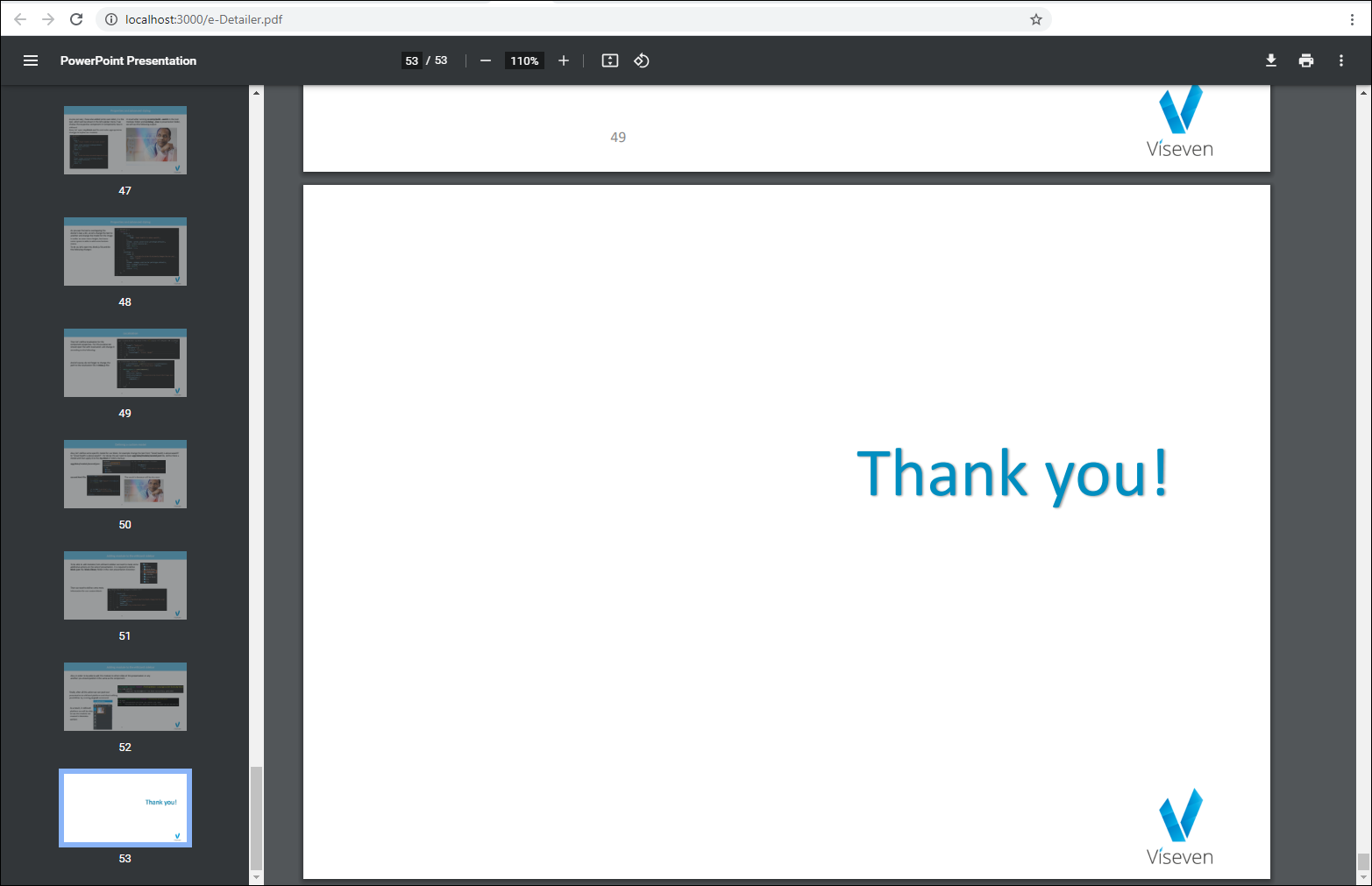Zoom out of the PDF

point(485,60)
